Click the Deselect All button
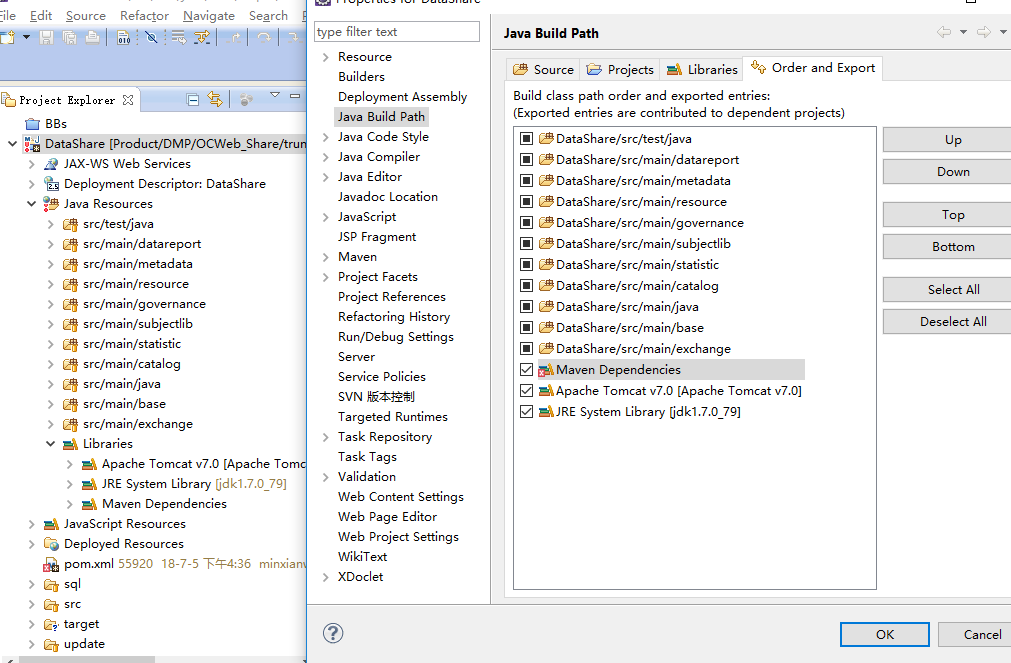 [953, 321]
